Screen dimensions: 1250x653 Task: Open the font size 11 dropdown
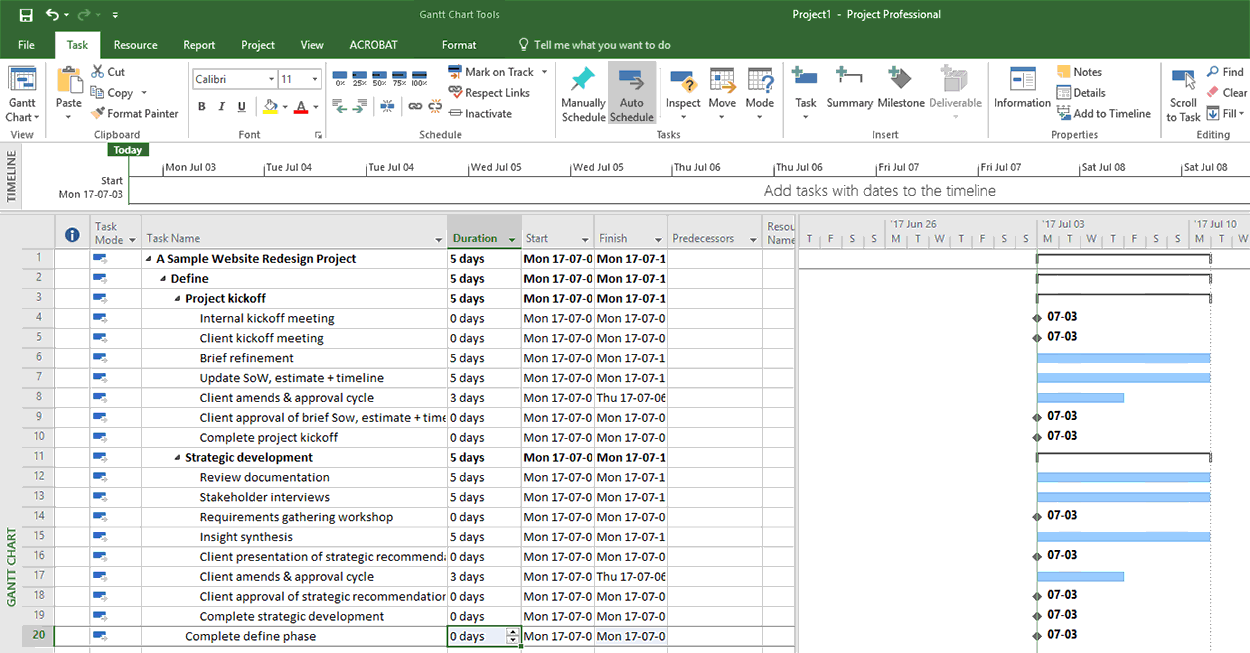pyautogui.click(x=315, y=79)
